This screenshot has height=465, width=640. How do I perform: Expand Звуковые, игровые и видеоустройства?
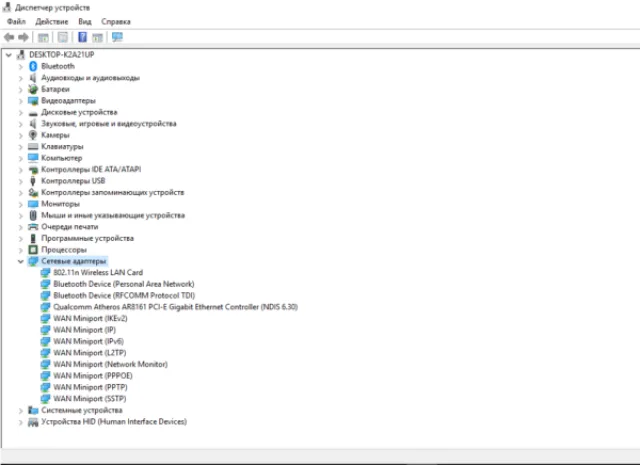click(20, 123)
